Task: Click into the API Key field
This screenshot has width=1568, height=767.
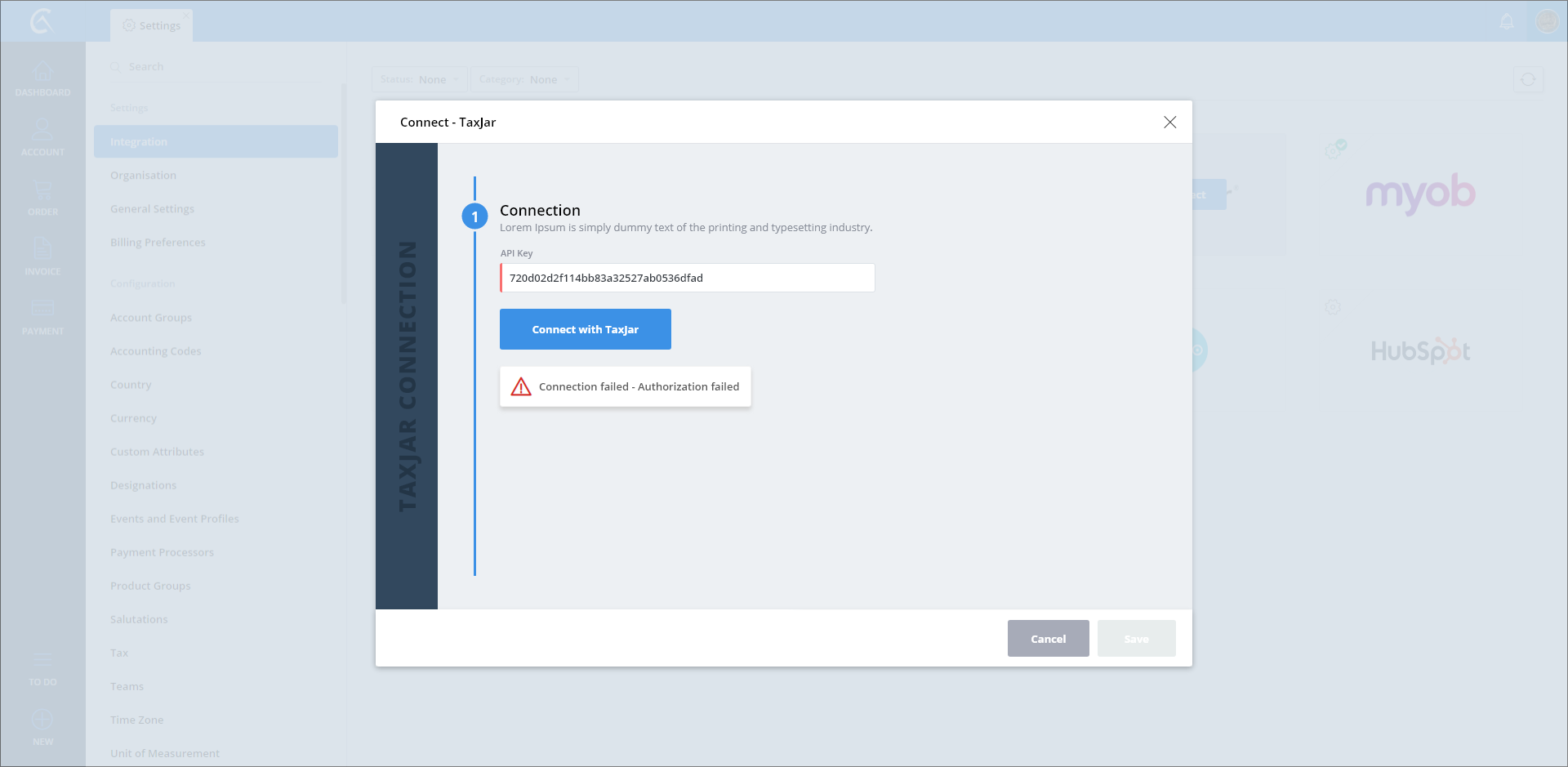Action: 687,279
